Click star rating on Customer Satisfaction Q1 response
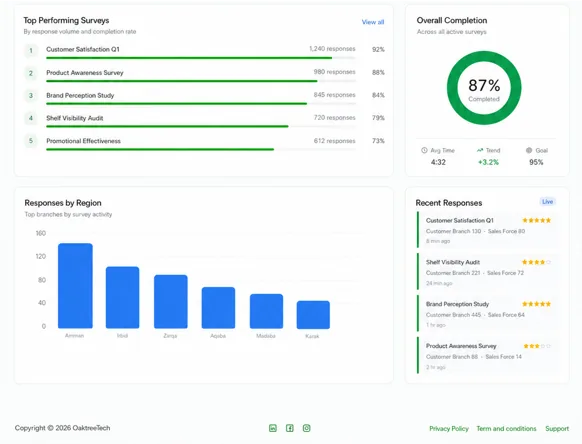This screenshot has width=582, height=444. (537, 220)
